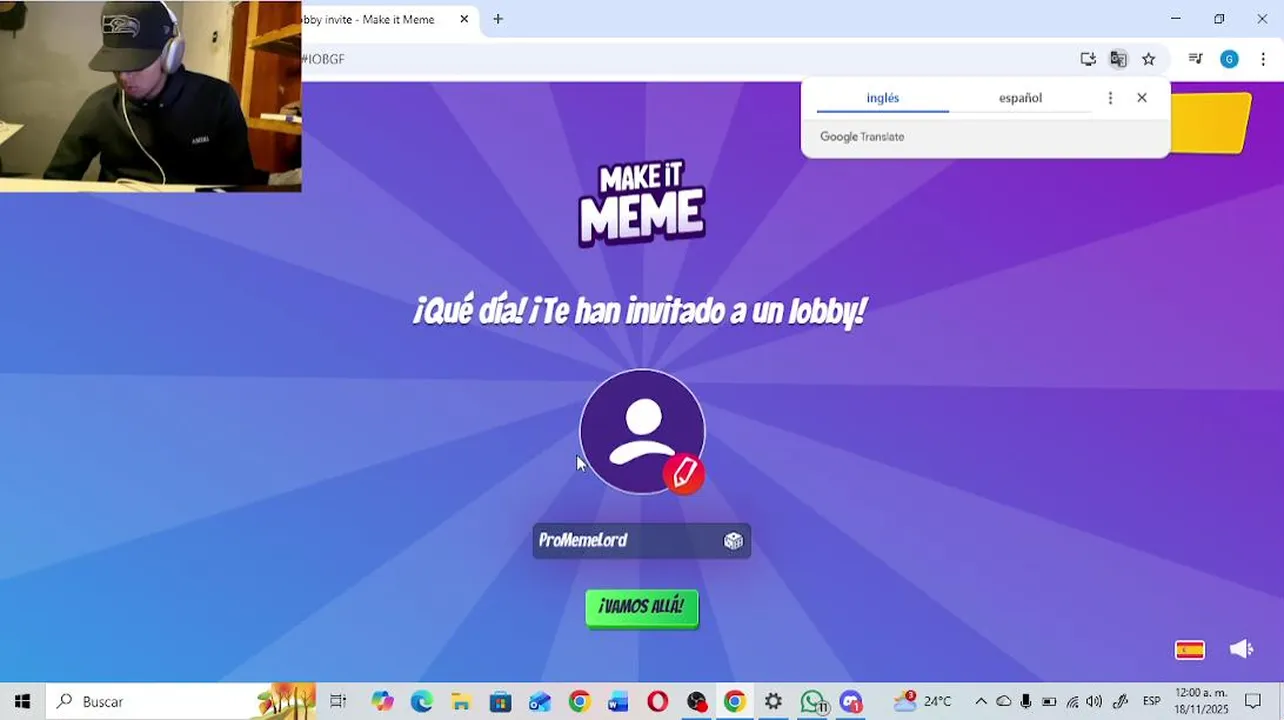Launch Opera browser from the taskbar
This screenshot has width=1284, height=720.
[657, 701]
